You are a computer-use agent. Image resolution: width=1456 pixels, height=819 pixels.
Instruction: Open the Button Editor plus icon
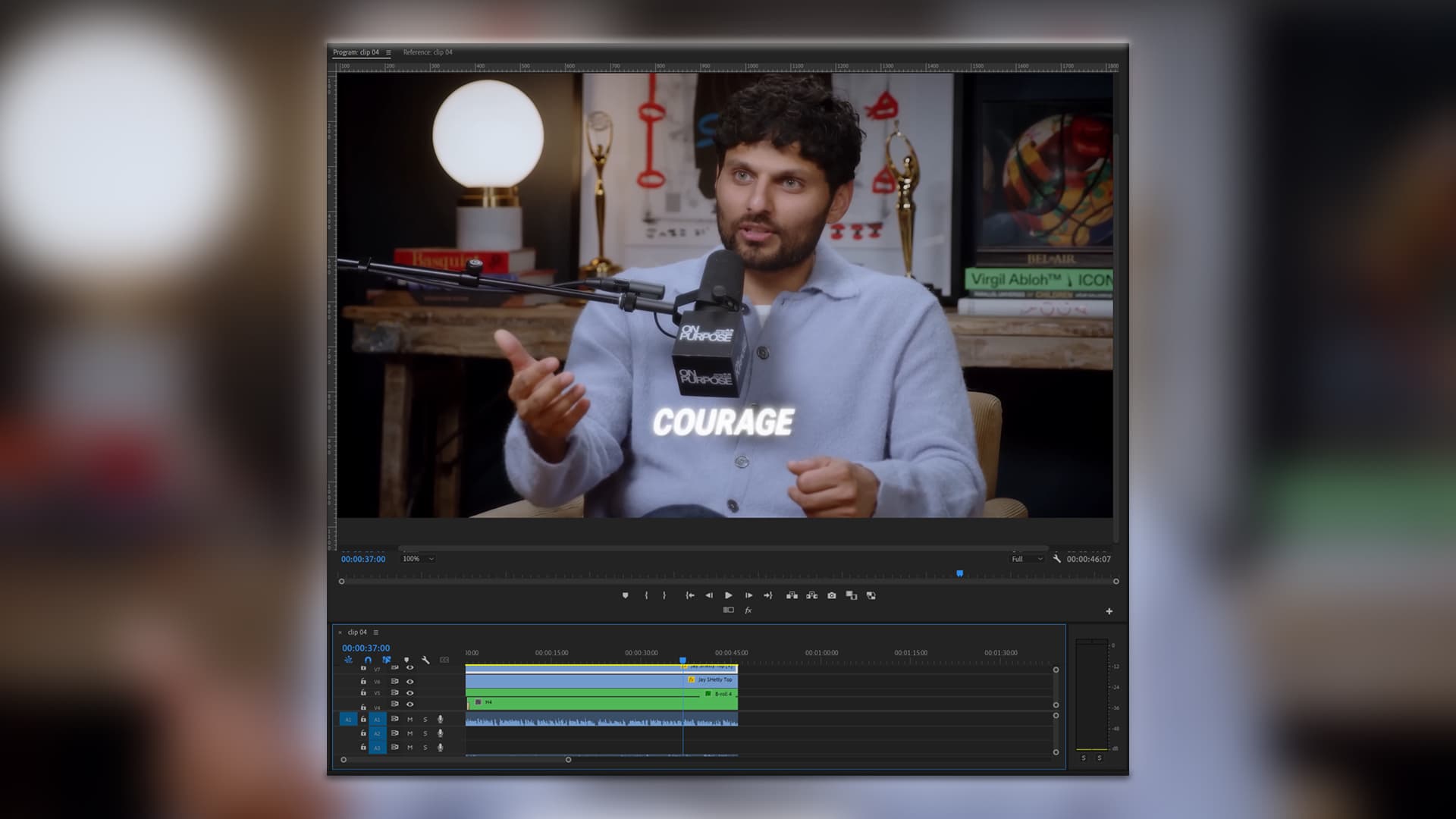(1109, 611)
